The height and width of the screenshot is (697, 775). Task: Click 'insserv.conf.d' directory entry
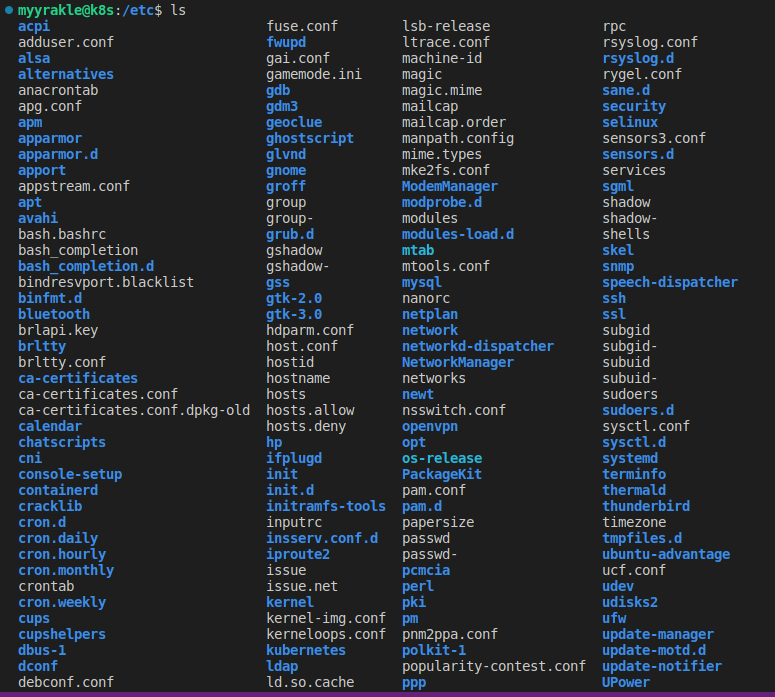coord(322,538)
